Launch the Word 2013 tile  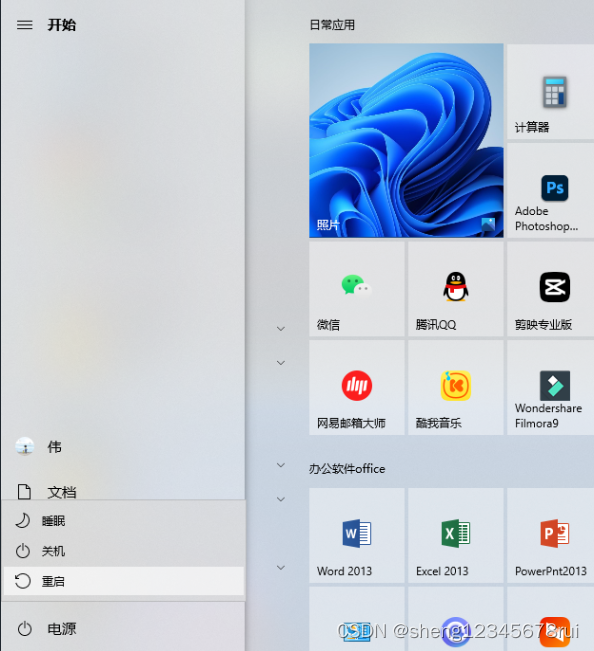point(357,536)
